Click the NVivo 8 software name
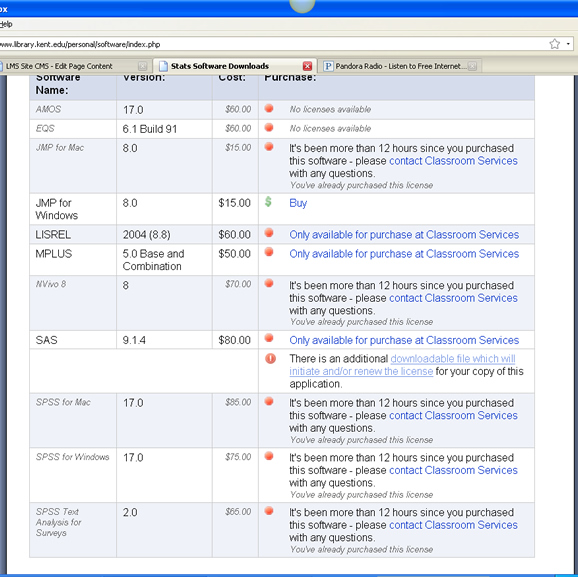This screenshot has height=577, width=578. pos(51,284)
